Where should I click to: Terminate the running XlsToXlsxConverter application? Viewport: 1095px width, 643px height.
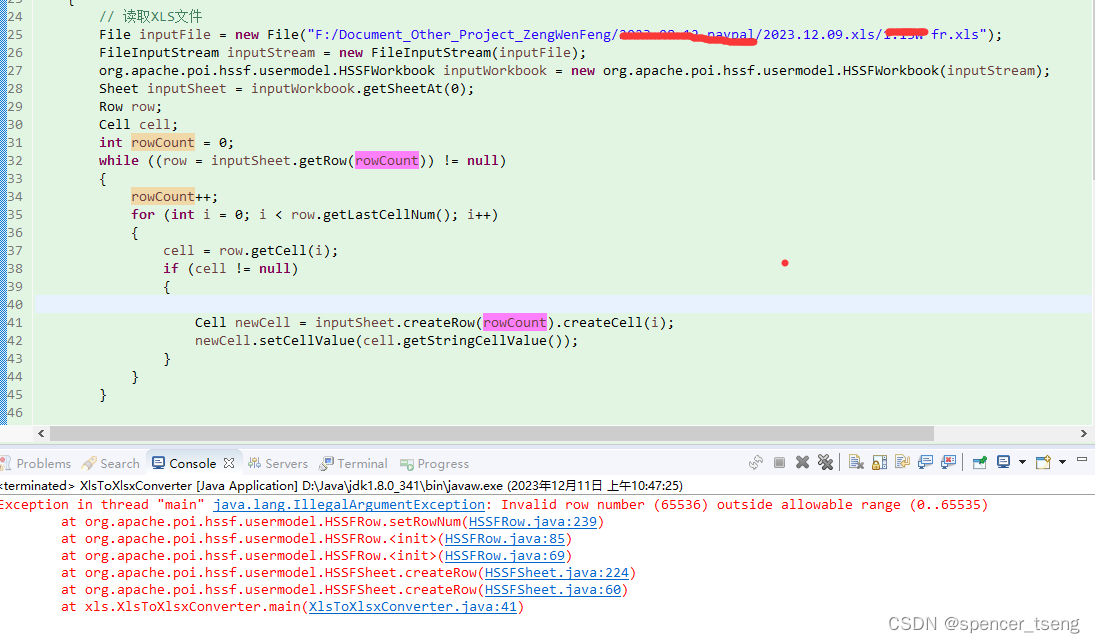(x=779, y=462)
